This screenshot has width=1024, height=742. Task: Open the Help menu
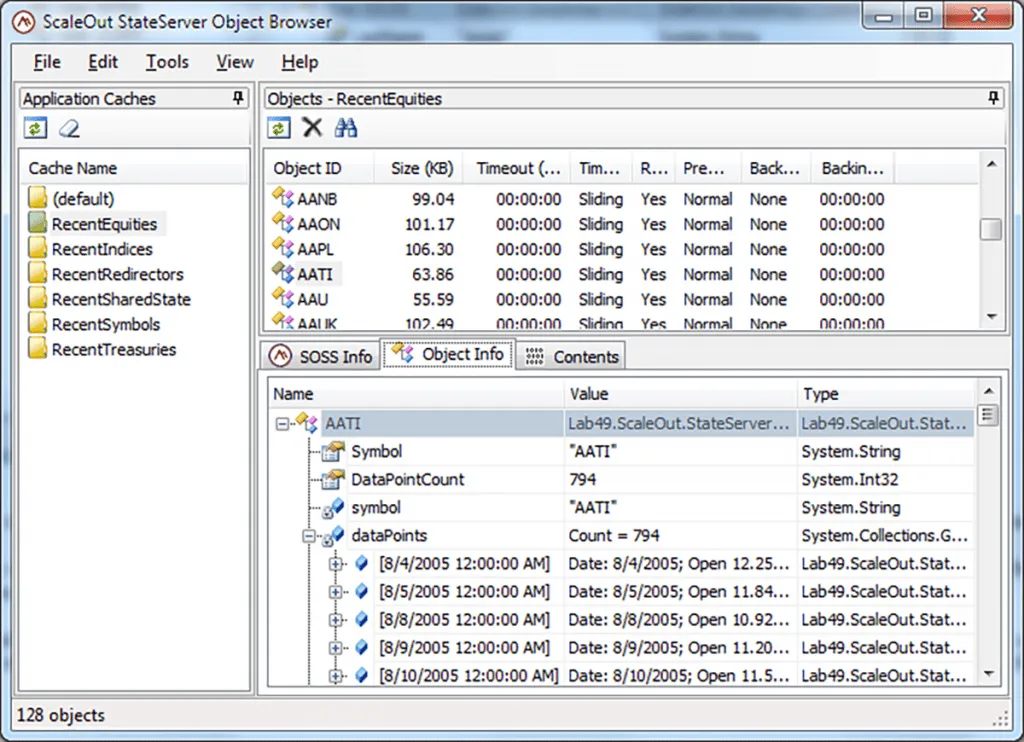(300, 62)
